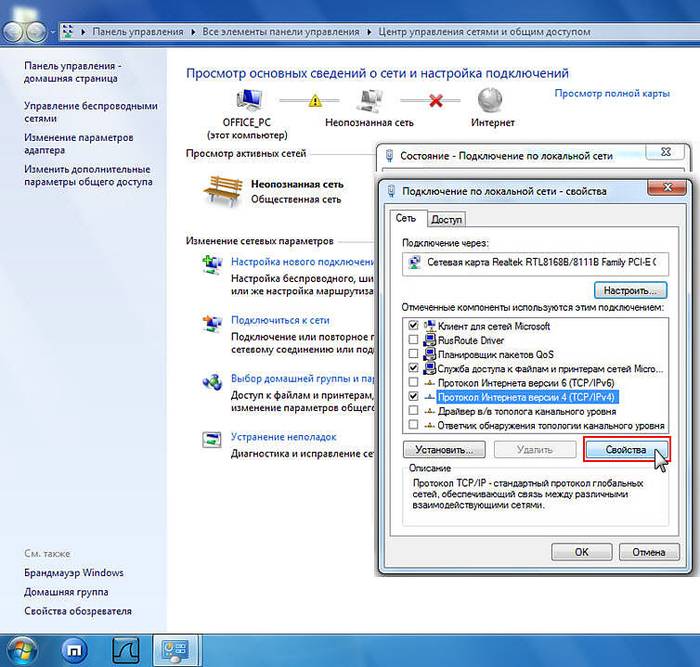Click the properties dialog title bar icon
The height and width of the screenshot is (667, 700).
391,191
